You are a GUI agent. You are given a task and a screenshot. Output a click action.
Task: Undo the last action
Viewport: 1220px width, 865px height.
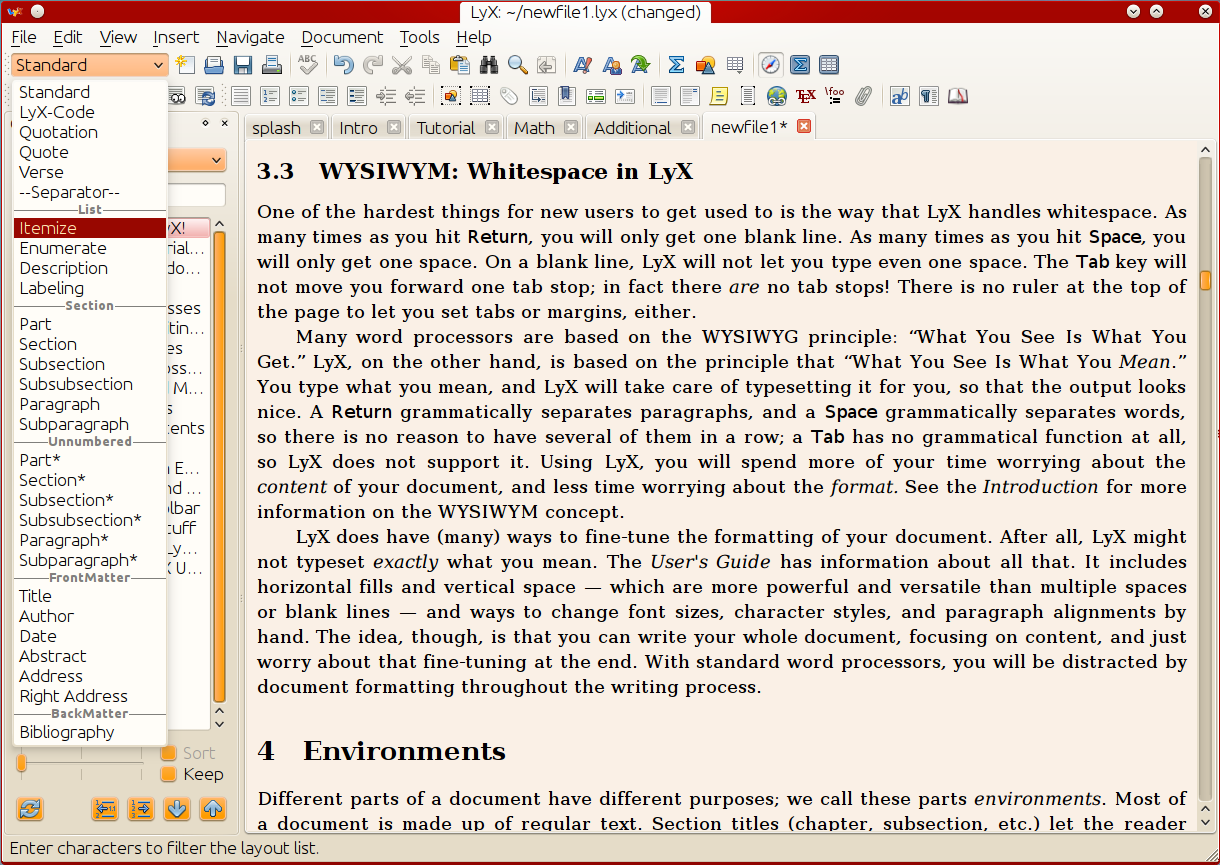[x=344, y=65]
